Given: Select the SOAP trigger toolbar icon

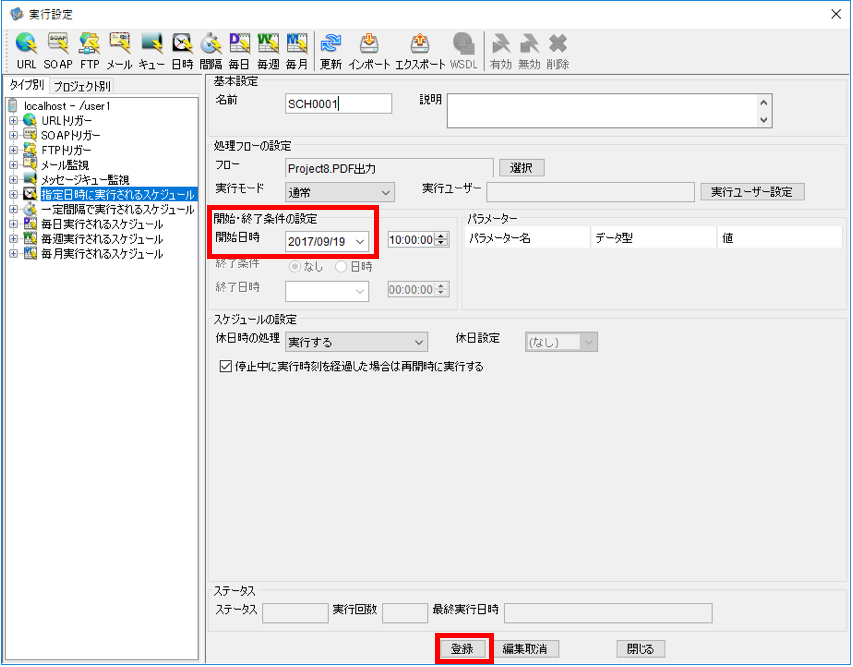Looking at the screenshot, I should click(x=58, y=51).
